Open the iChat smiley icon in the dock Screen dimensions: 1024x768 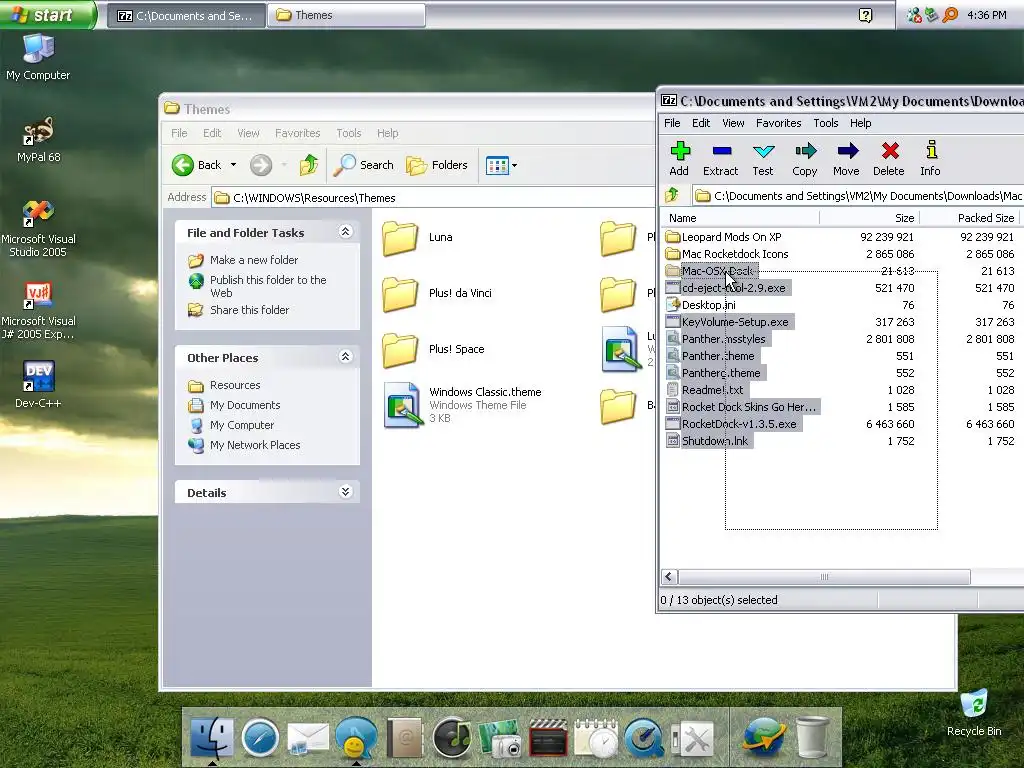356,738
